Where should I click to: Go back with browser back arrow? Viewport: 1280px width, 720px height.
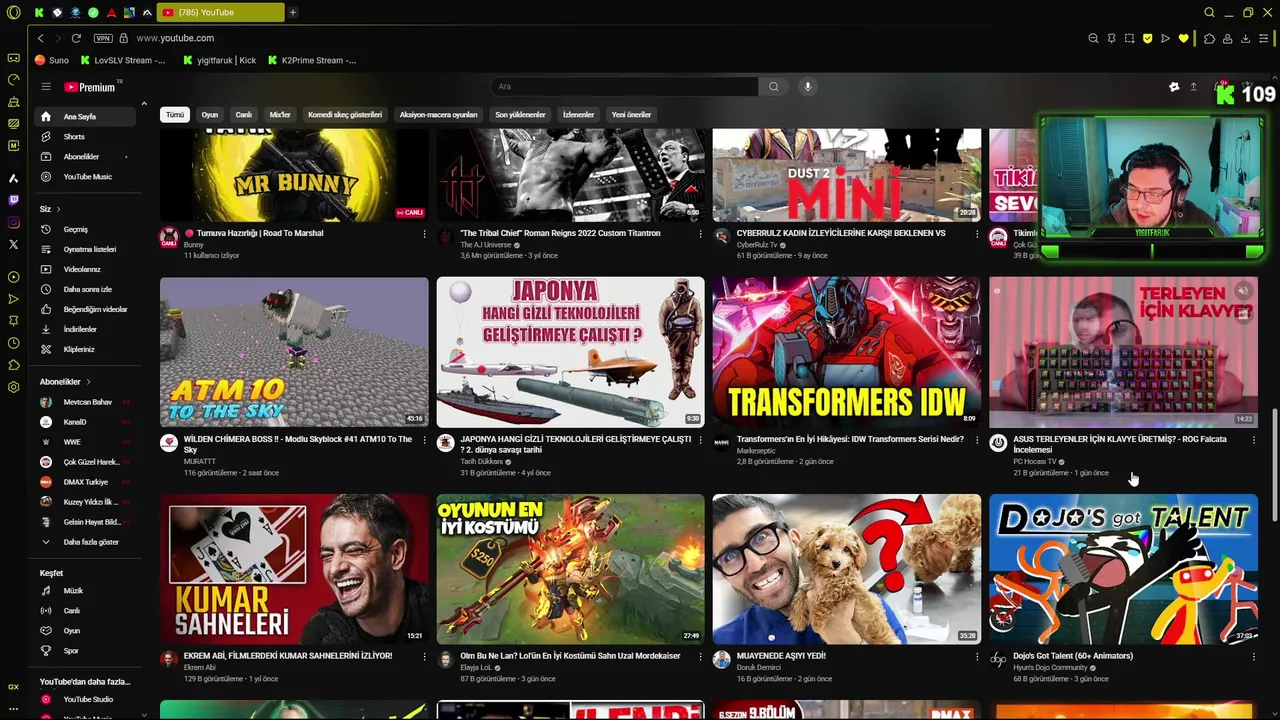40,38
